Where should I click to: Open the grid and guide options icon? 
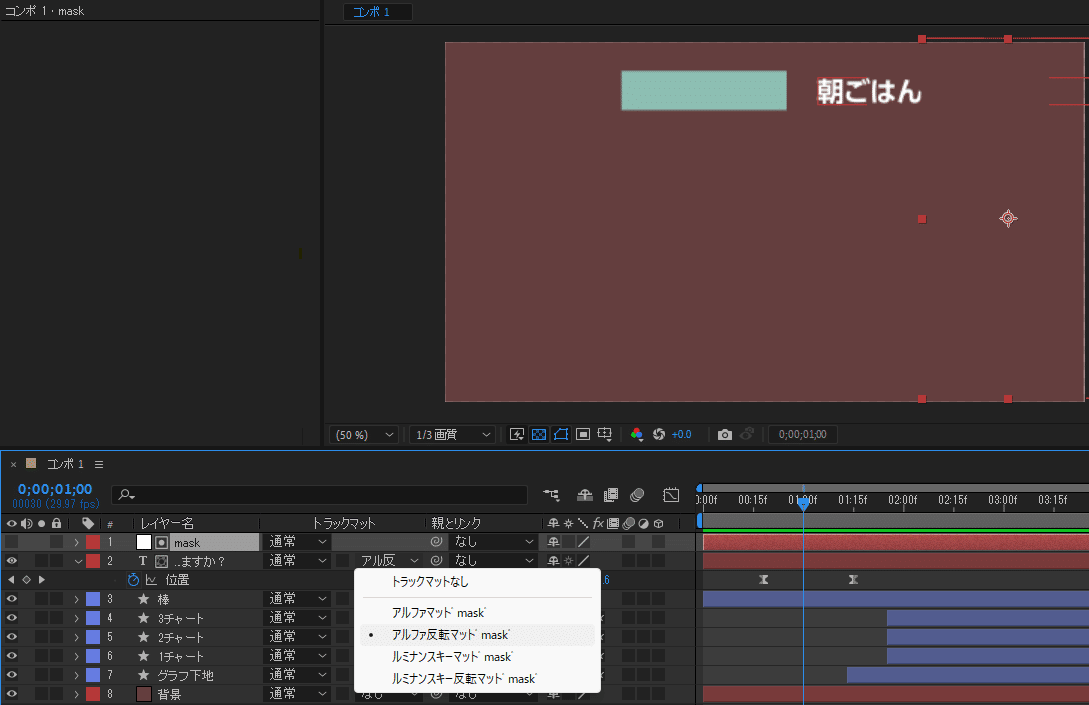605,434
